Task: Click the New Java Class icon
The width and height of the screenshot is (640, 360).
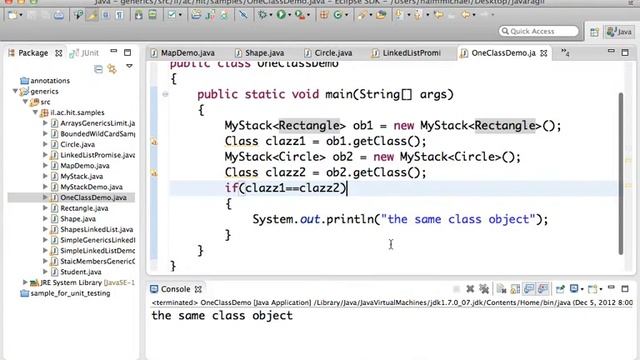Action: [x=338, y=15]
